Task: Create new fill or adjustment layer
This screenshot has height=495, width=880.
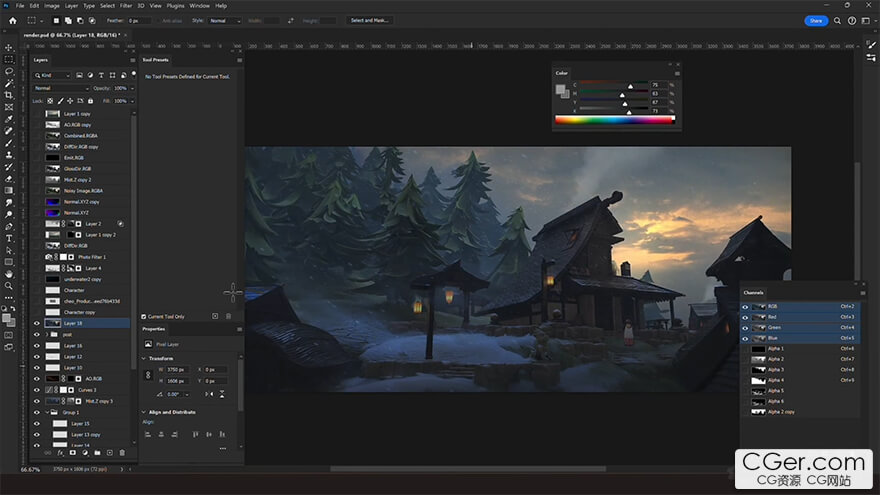Action: click(85, 452)
